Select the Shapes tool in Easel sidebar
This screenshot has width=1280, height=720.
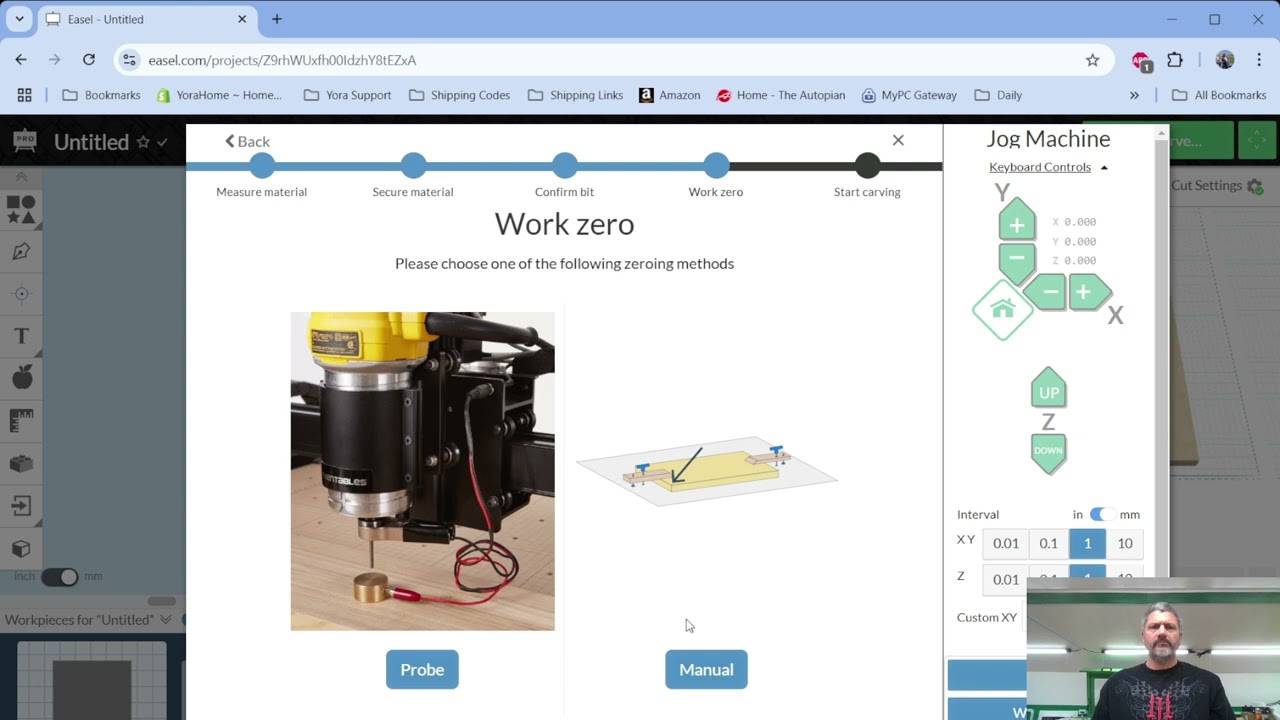pyautogui.click(x=21, y=209)
